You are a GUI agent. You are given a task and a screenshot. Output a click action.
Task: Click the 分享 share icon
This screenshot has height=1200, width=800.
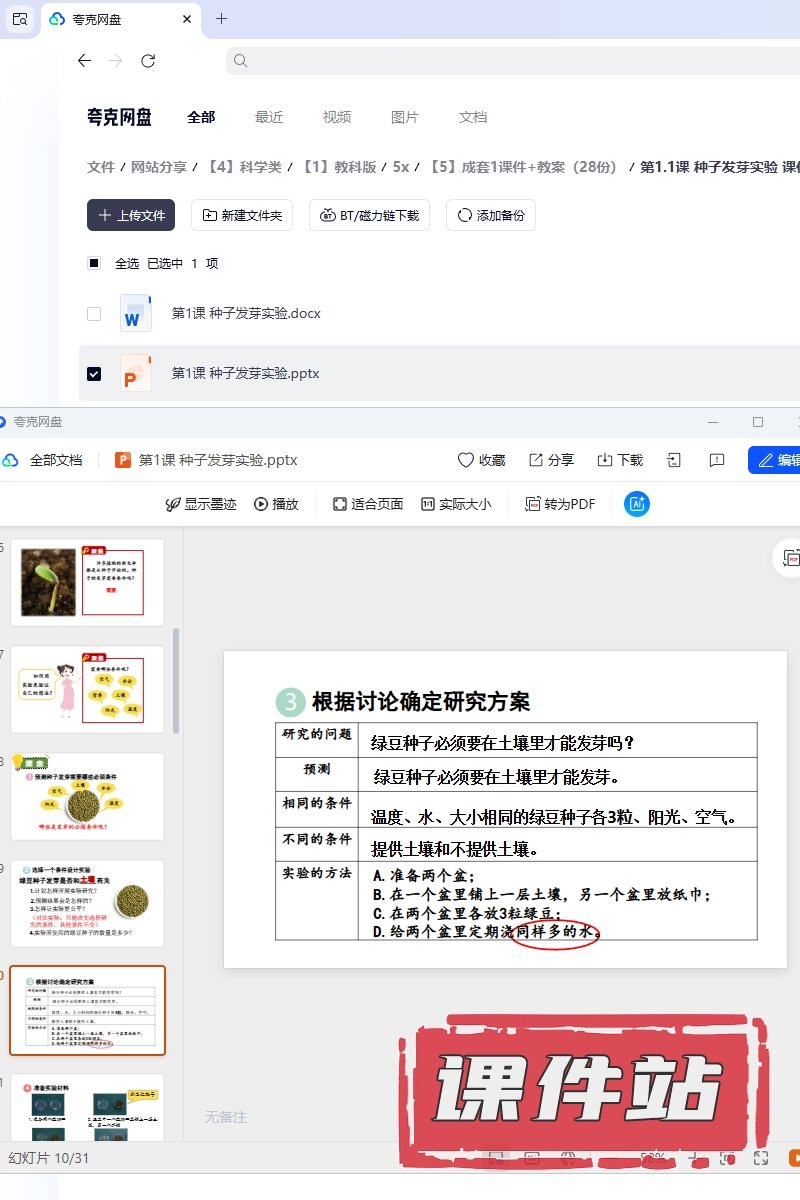pyautogui.click(x=536, y=460)
